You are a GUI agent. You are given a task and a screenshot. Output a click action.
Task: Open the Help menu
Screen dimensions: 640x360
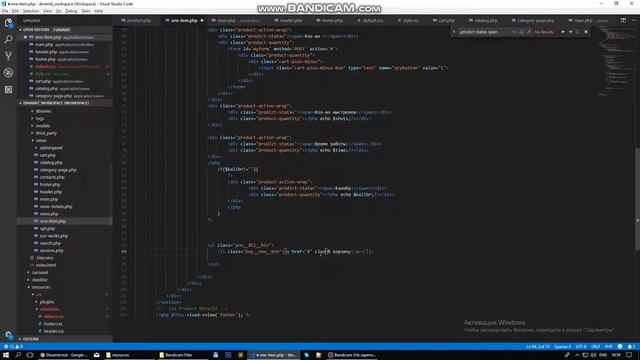coord(99,11)
